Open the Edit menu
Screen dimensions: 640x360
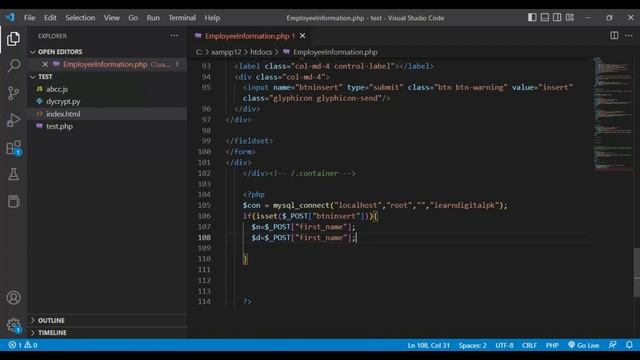pos(50,18)
